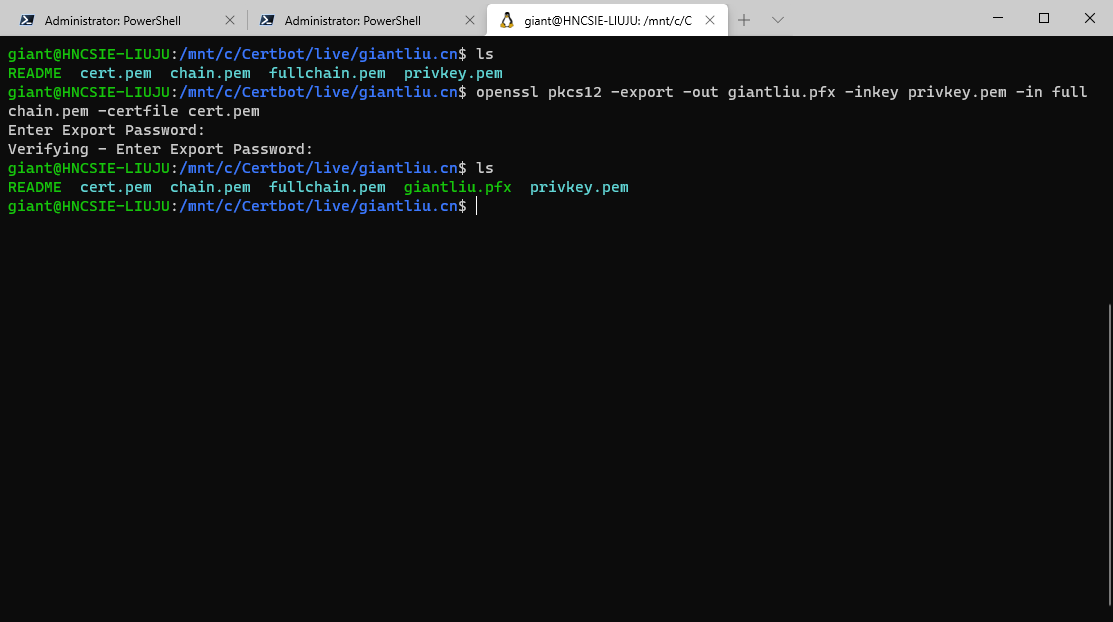1113x622 pixels.
Task: Click privkey.pem in first ls output
Action: coord(453,73)
